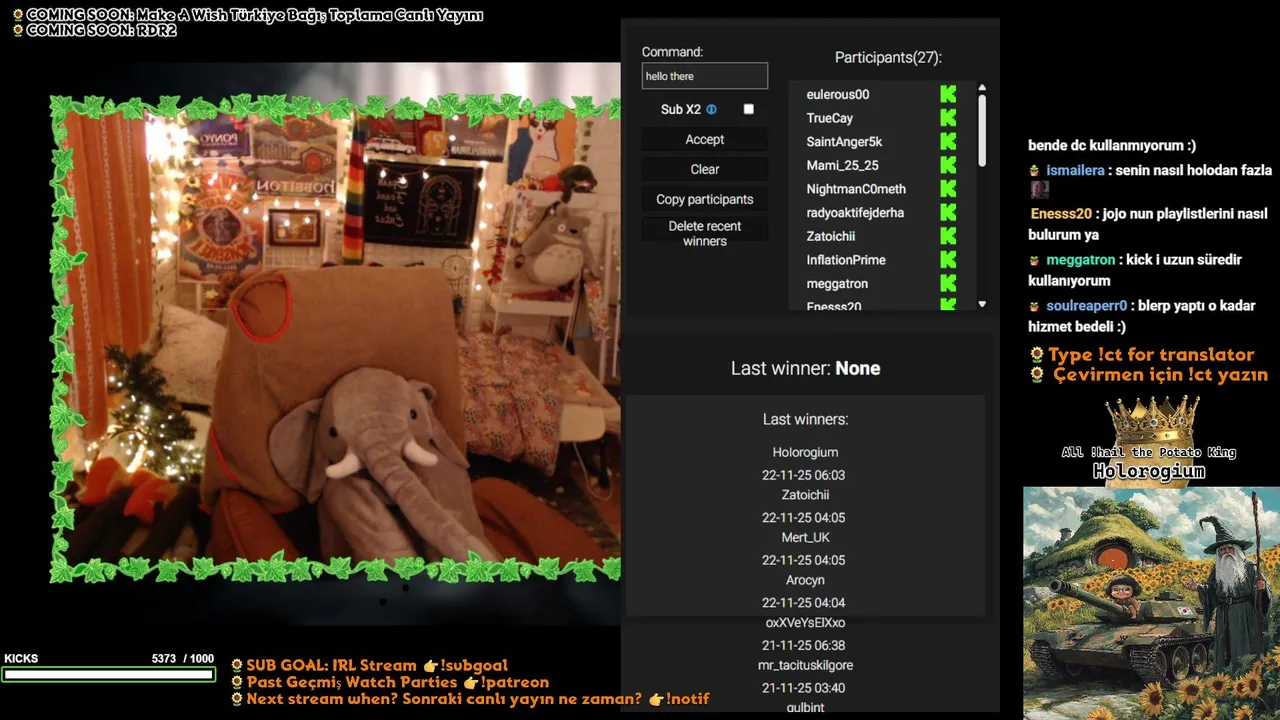Click the Kick icon beside InflationPrime

[948, 260]
